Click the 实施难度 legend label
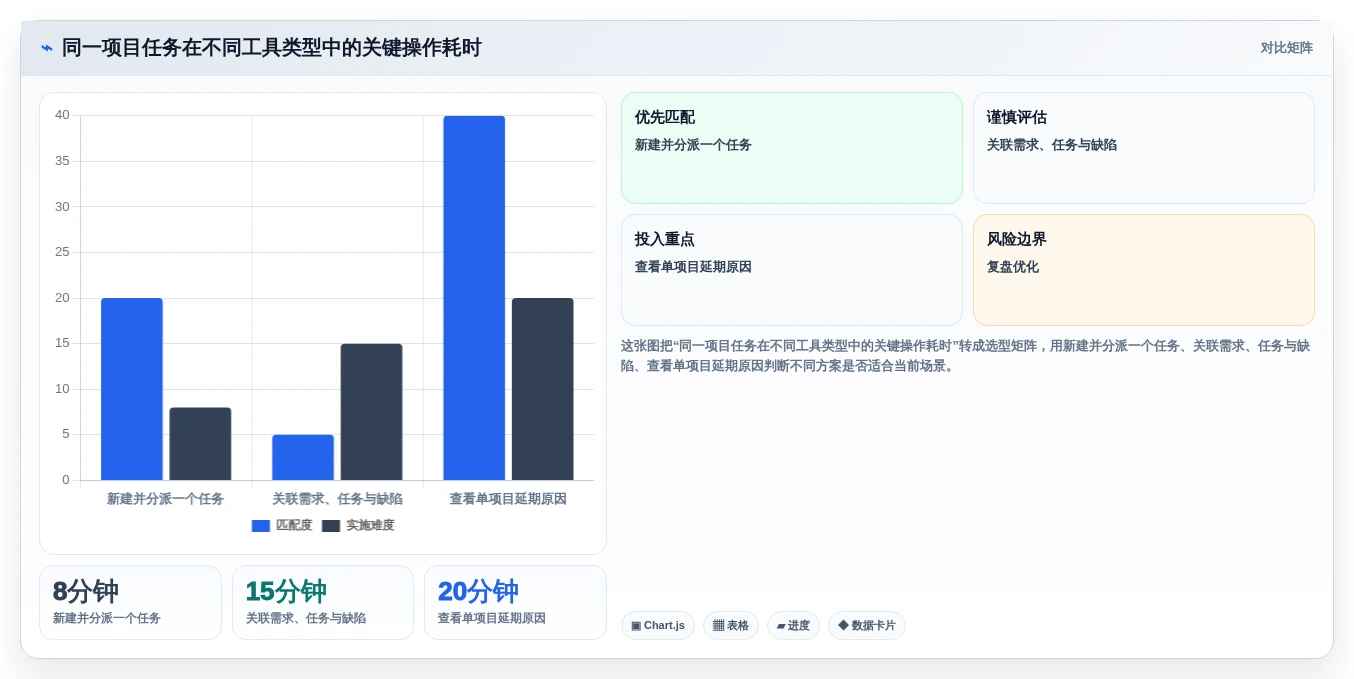This screenshot has height=679, width=1354. (x=370, y=526)
